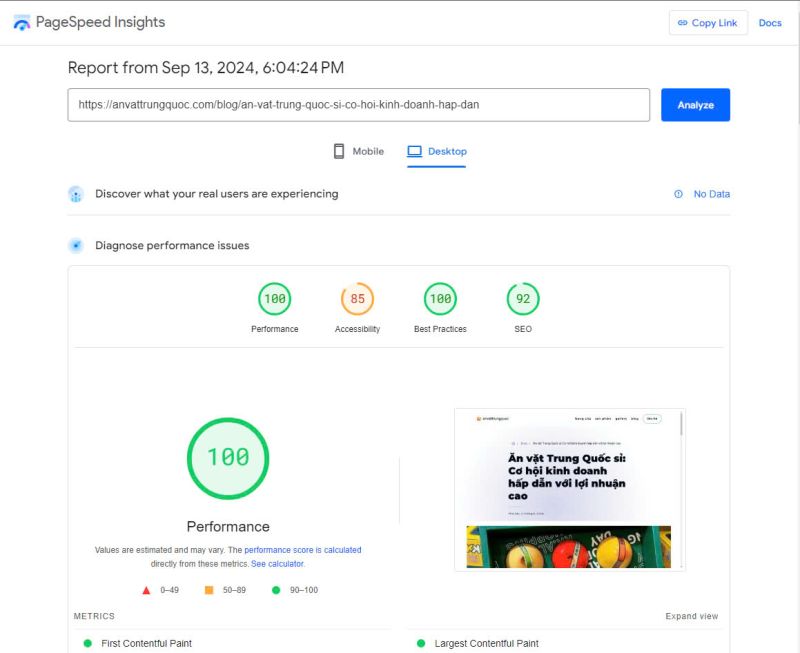
Task: Click the Best Practices 100 score gauge
Action: (440, 298)
